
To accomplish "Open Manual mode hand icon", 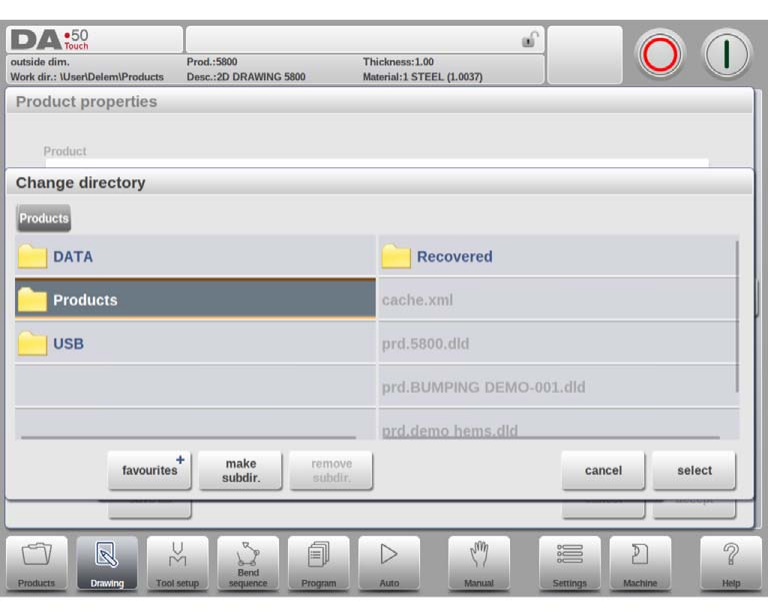I will 479,563.
